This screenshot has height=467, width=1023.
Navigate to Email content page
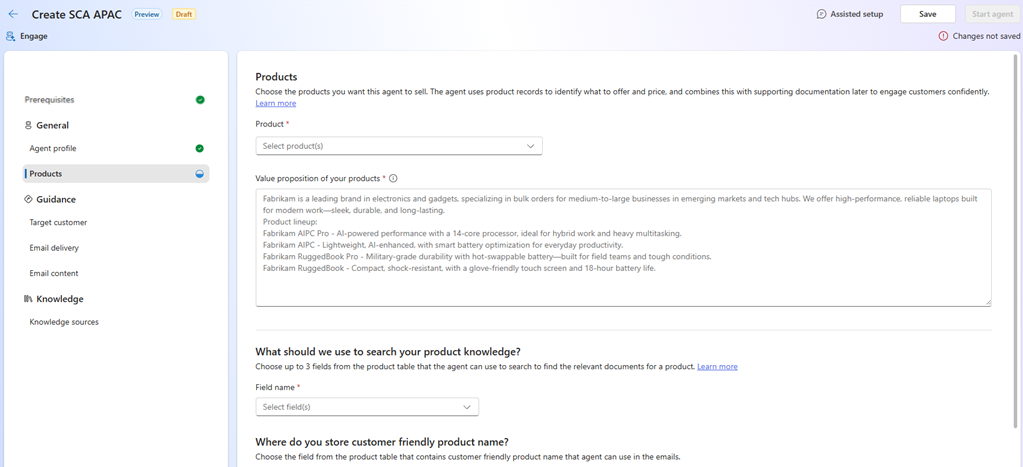(x=54, y=273)
